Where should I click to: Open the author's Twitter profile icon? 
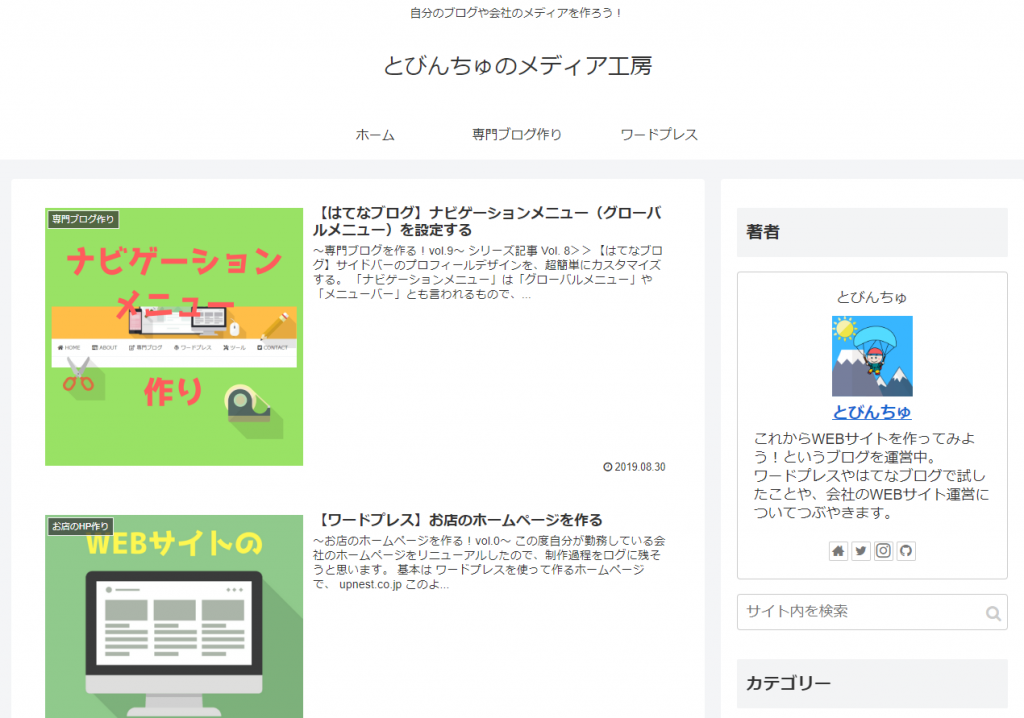pos(861,551)
